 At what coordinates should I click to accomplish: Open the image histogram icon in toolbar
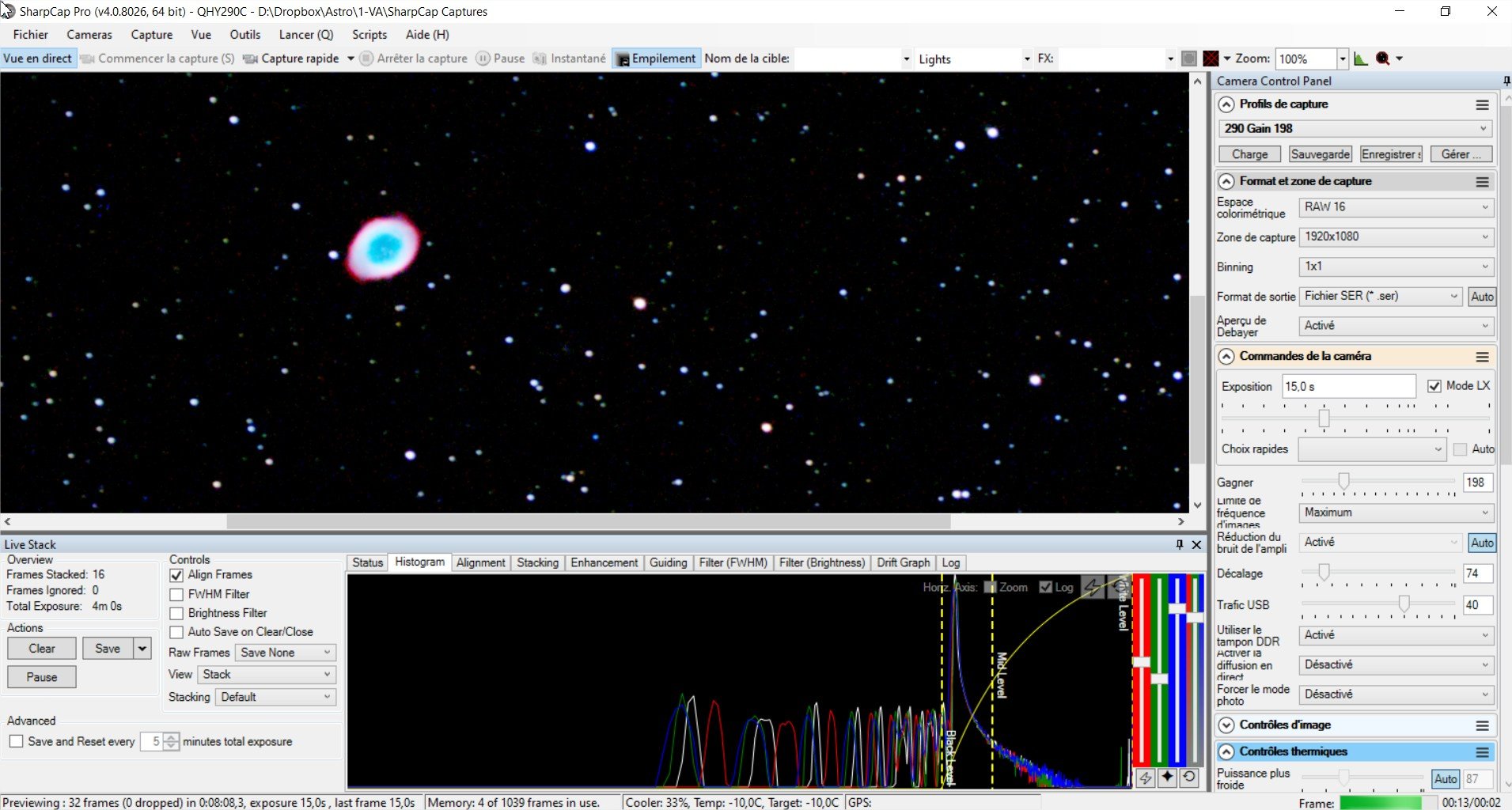pyautogui.click(x=1360, y=59)
